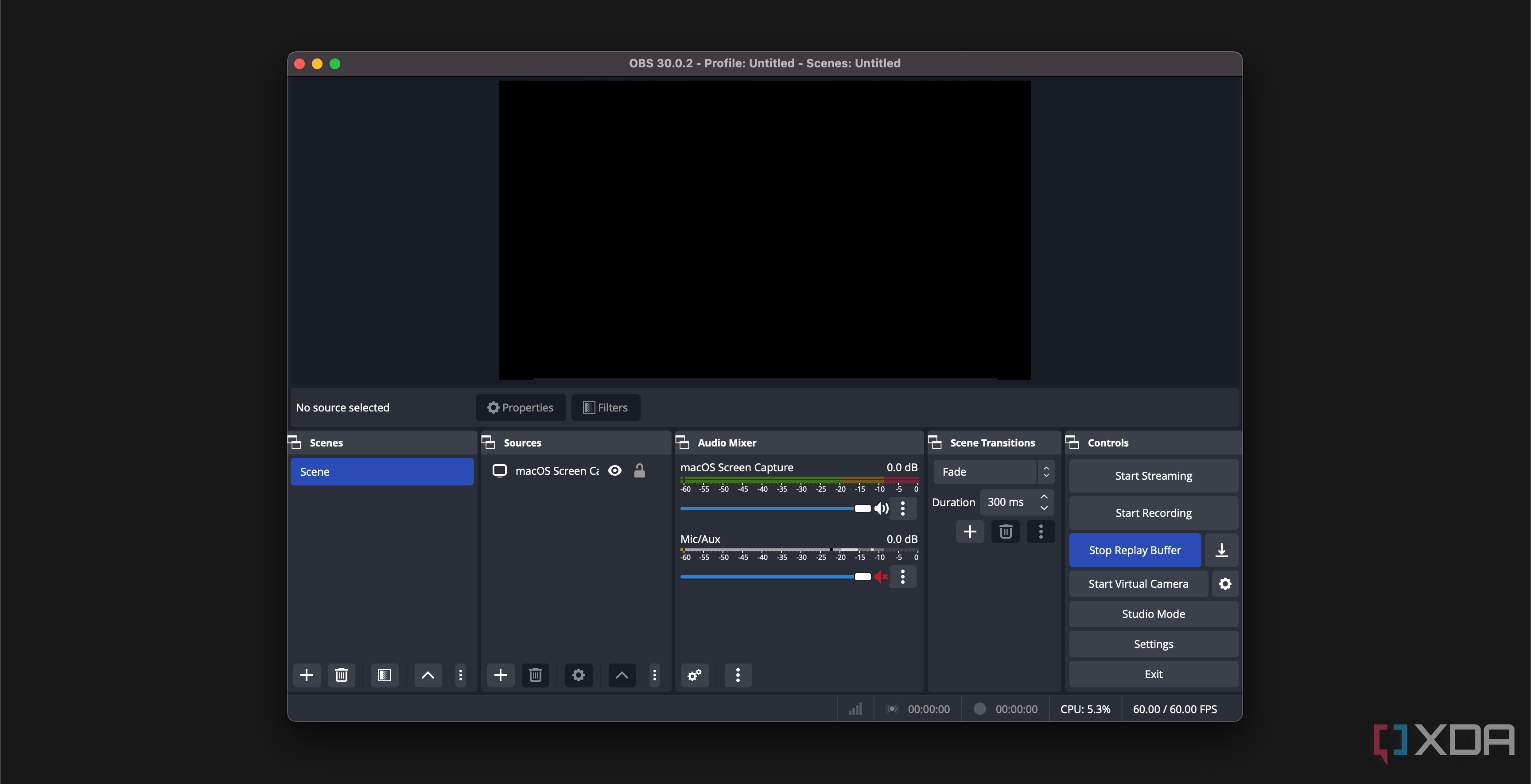
Task: Click the save replay download icon
Action: 1221,551
